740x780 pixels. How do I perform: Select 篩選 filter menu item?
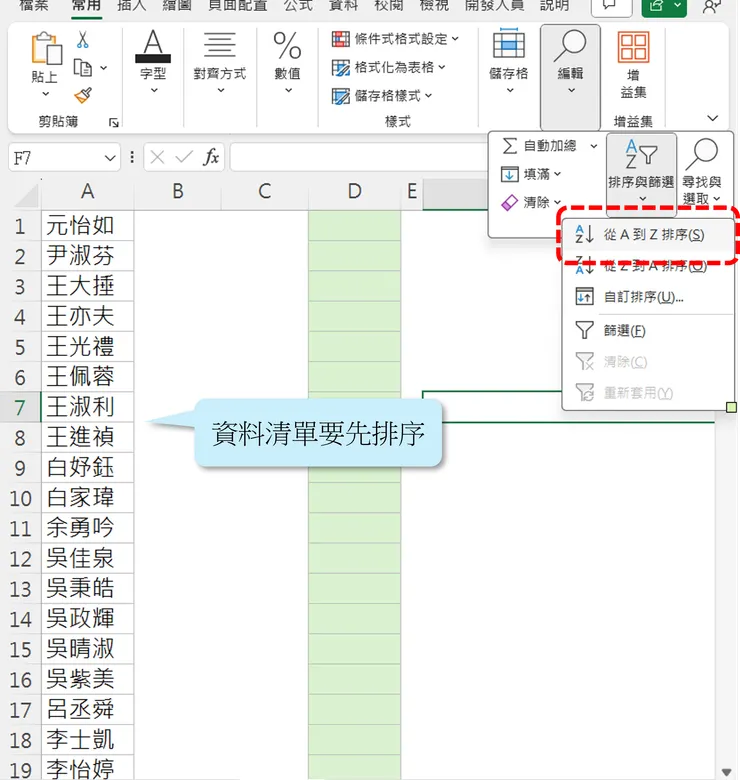pyautogui.click(x=648, y=330)
